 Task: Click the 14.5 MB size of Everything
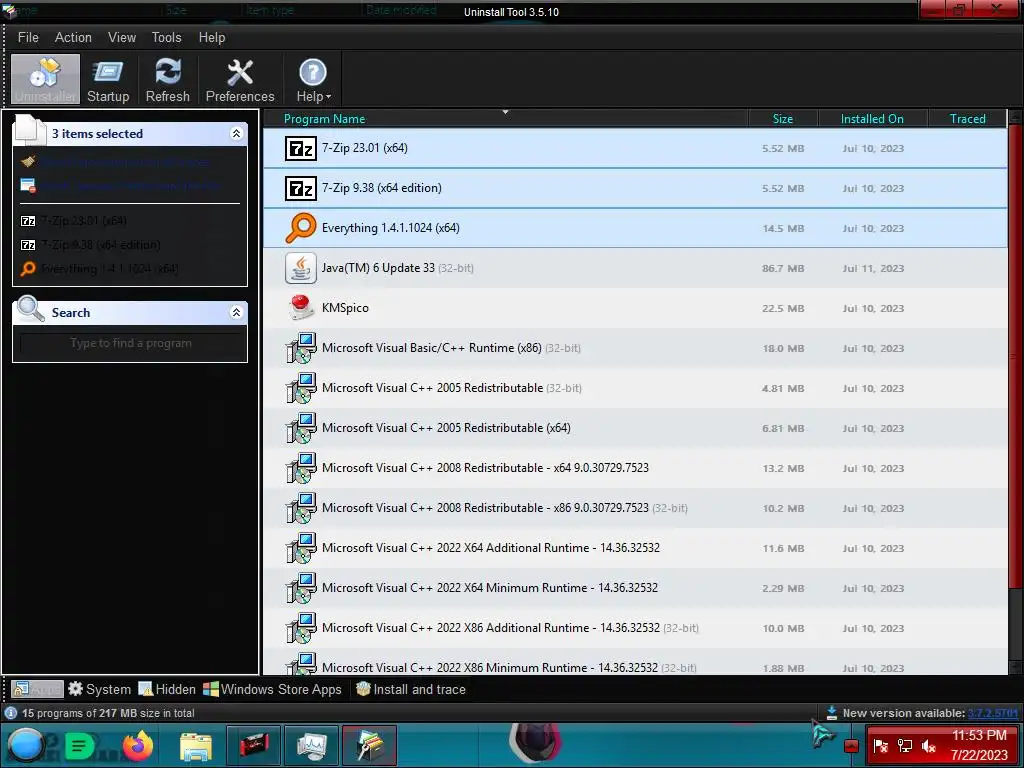coord(783,229)
